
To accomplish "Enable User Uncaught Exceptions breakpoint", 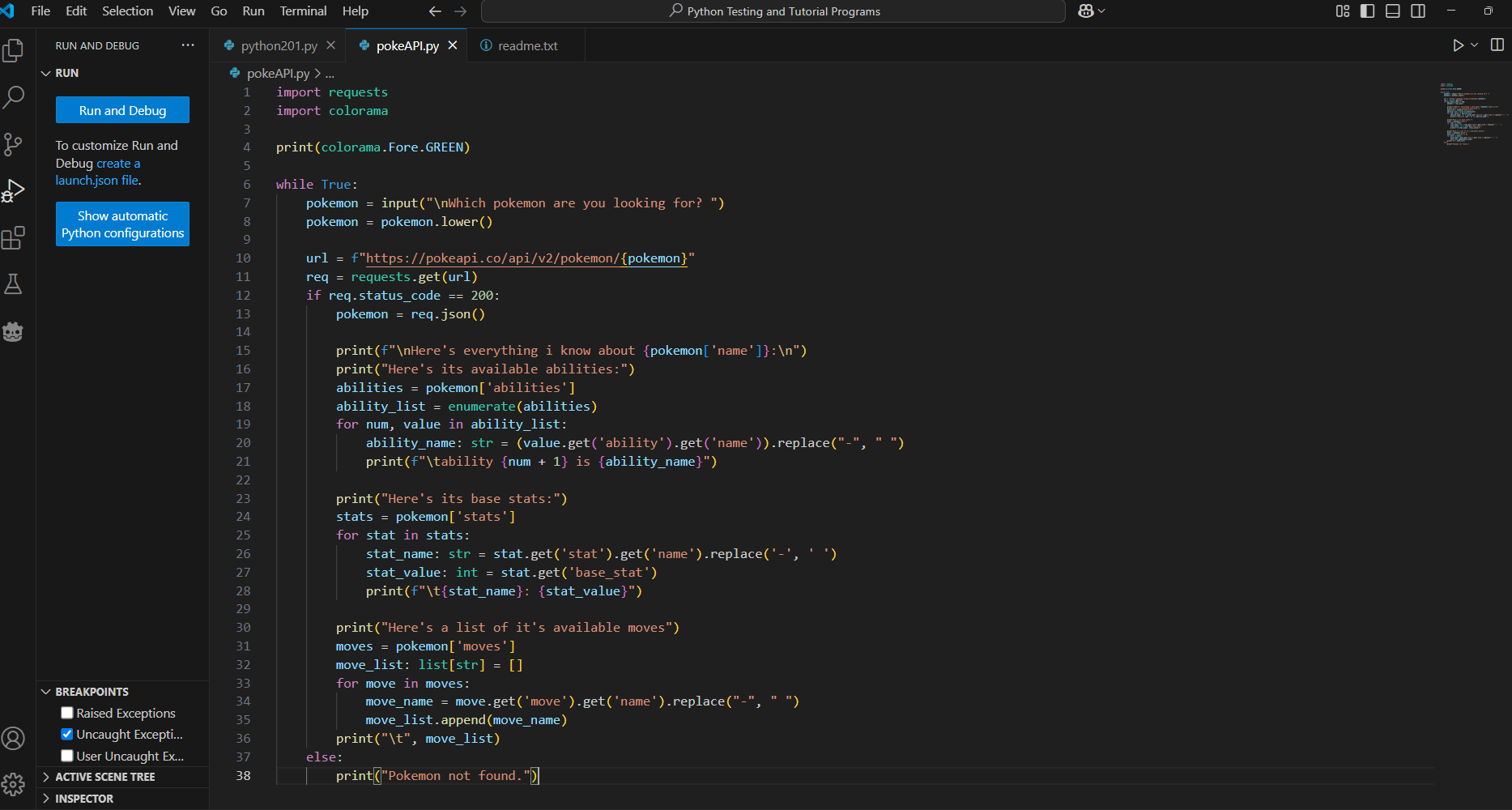I will (x=67, y=756).
